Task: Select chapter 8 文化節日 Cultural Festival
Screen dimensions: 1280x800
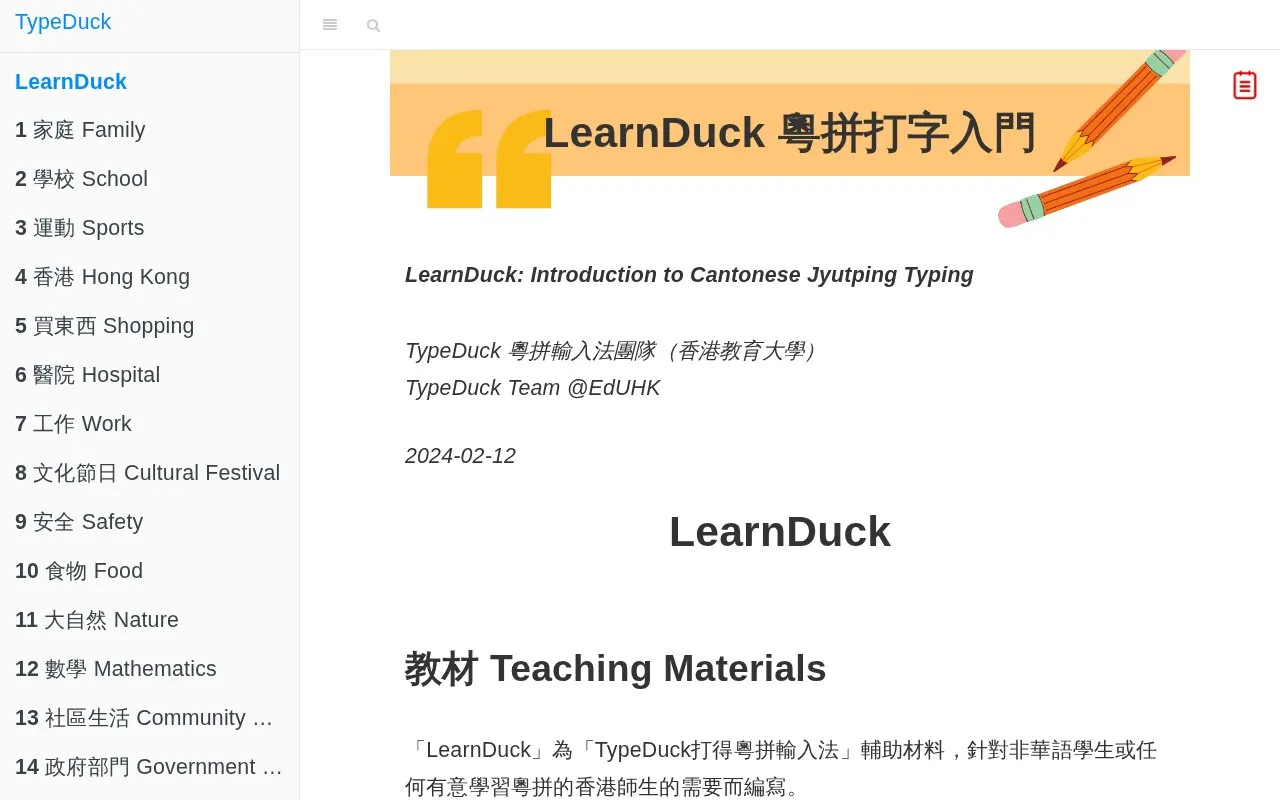Action: pyautogui.click(x=148, y=473)
